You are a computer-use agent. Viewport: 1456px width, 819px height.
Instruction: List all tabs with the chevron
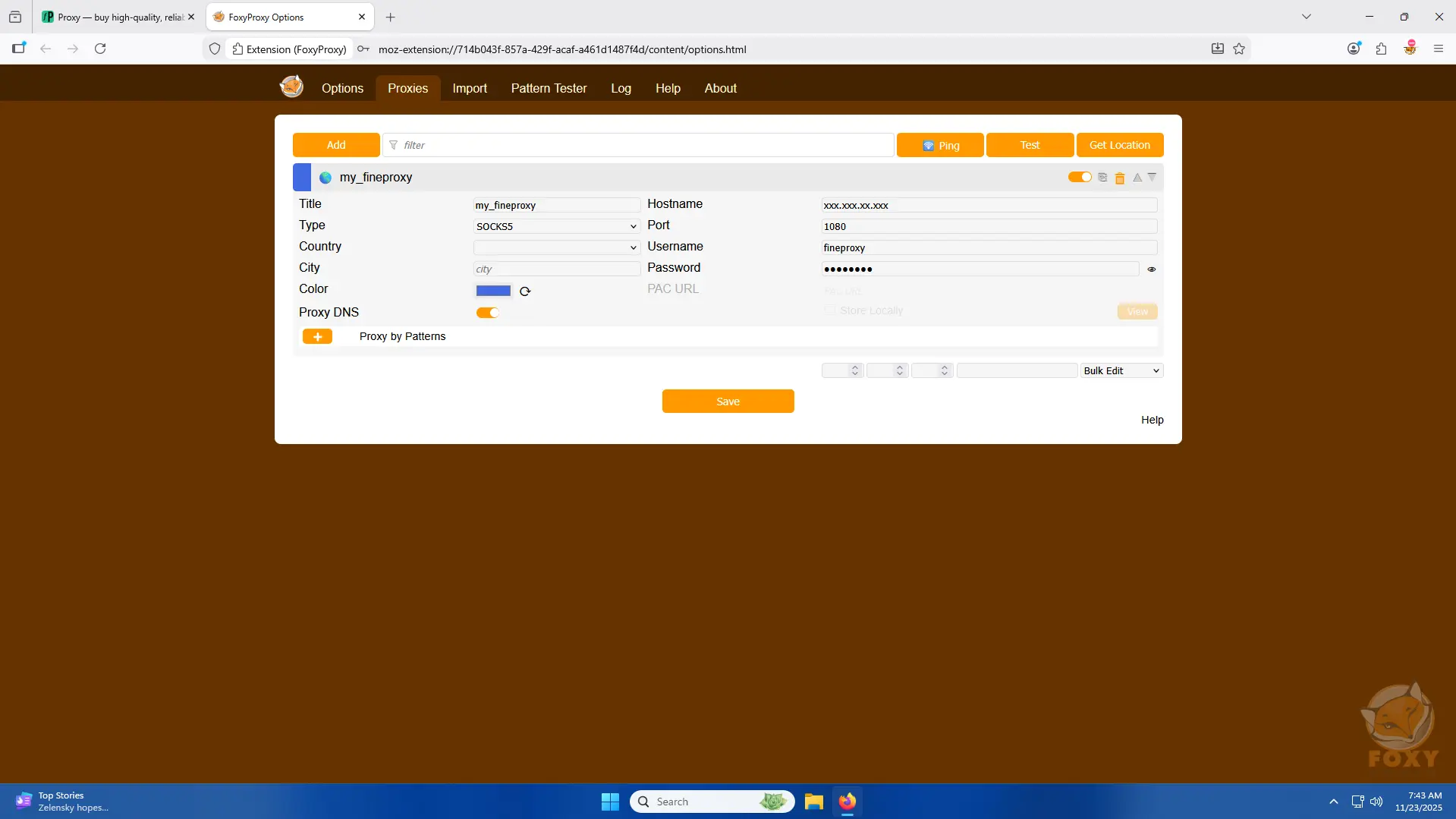[1307, 17]
